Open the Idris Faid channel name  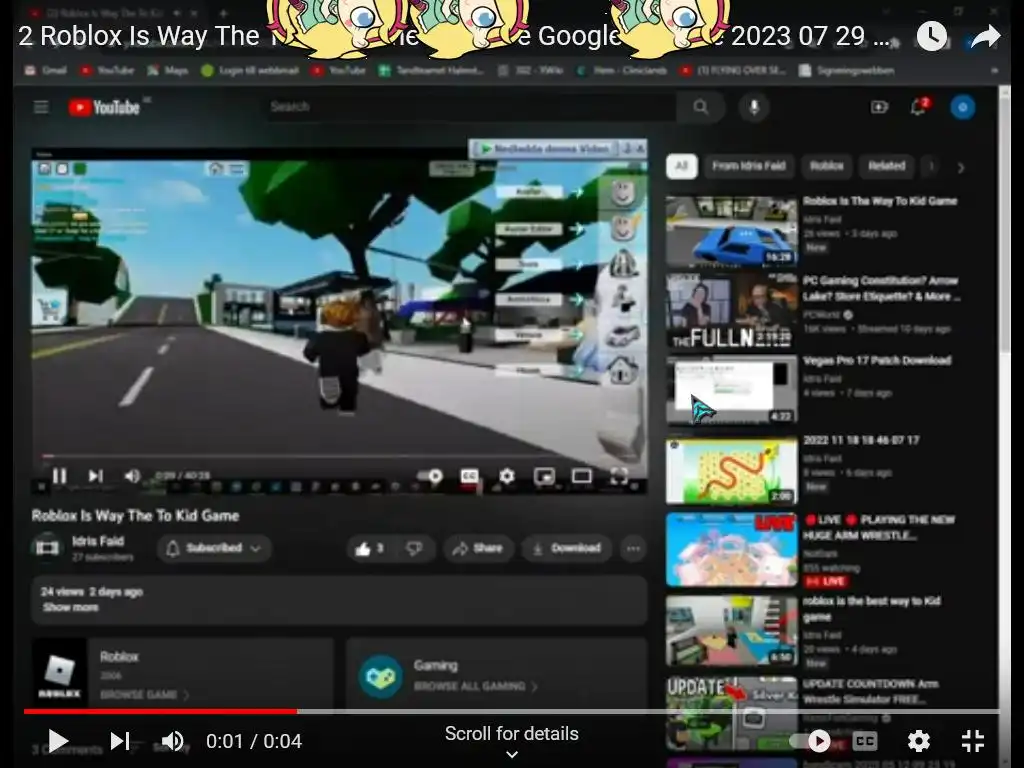tap(98, 541)
